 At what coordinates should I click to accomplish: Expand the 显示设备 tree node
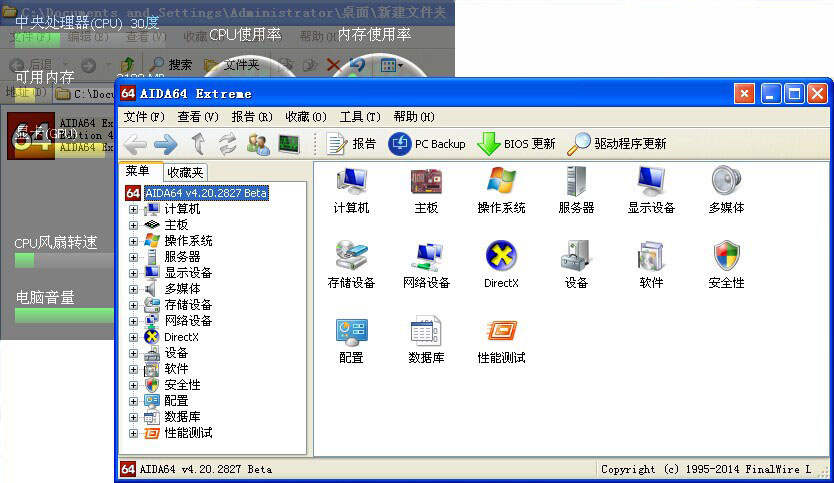pyautogui.click(x=134, y=273)
